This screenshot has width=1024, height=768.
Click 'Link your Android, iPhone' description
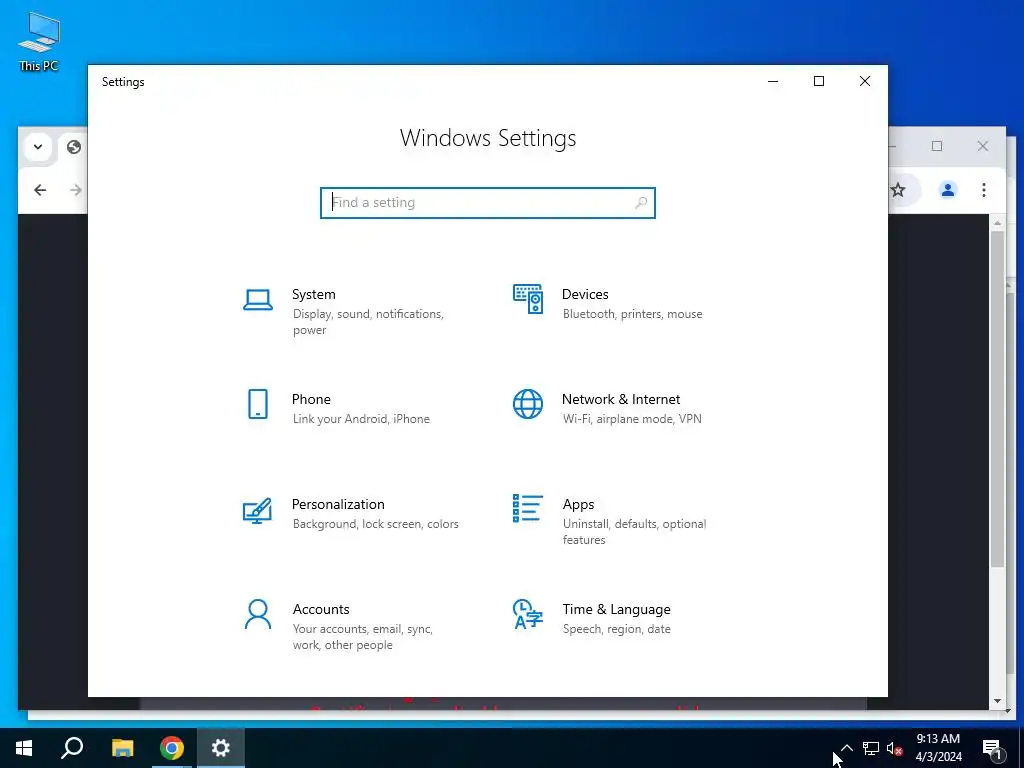point(361,419)
